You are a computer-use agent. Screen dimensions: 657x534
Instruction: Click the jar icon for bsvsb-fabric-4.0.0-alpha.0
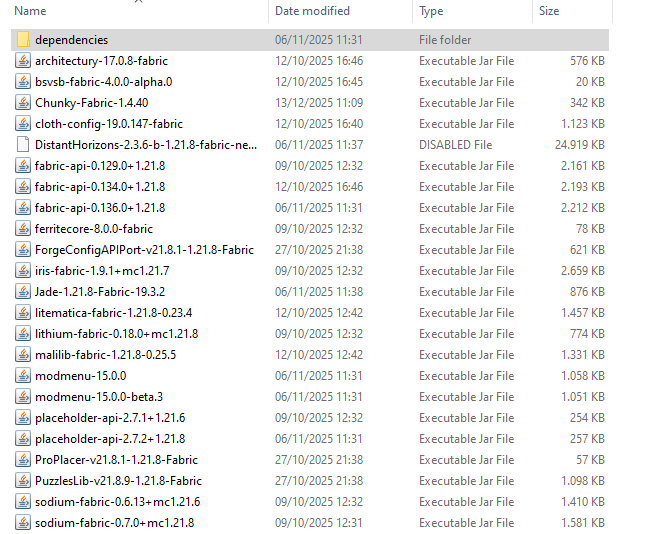click(x=23, y=82)
